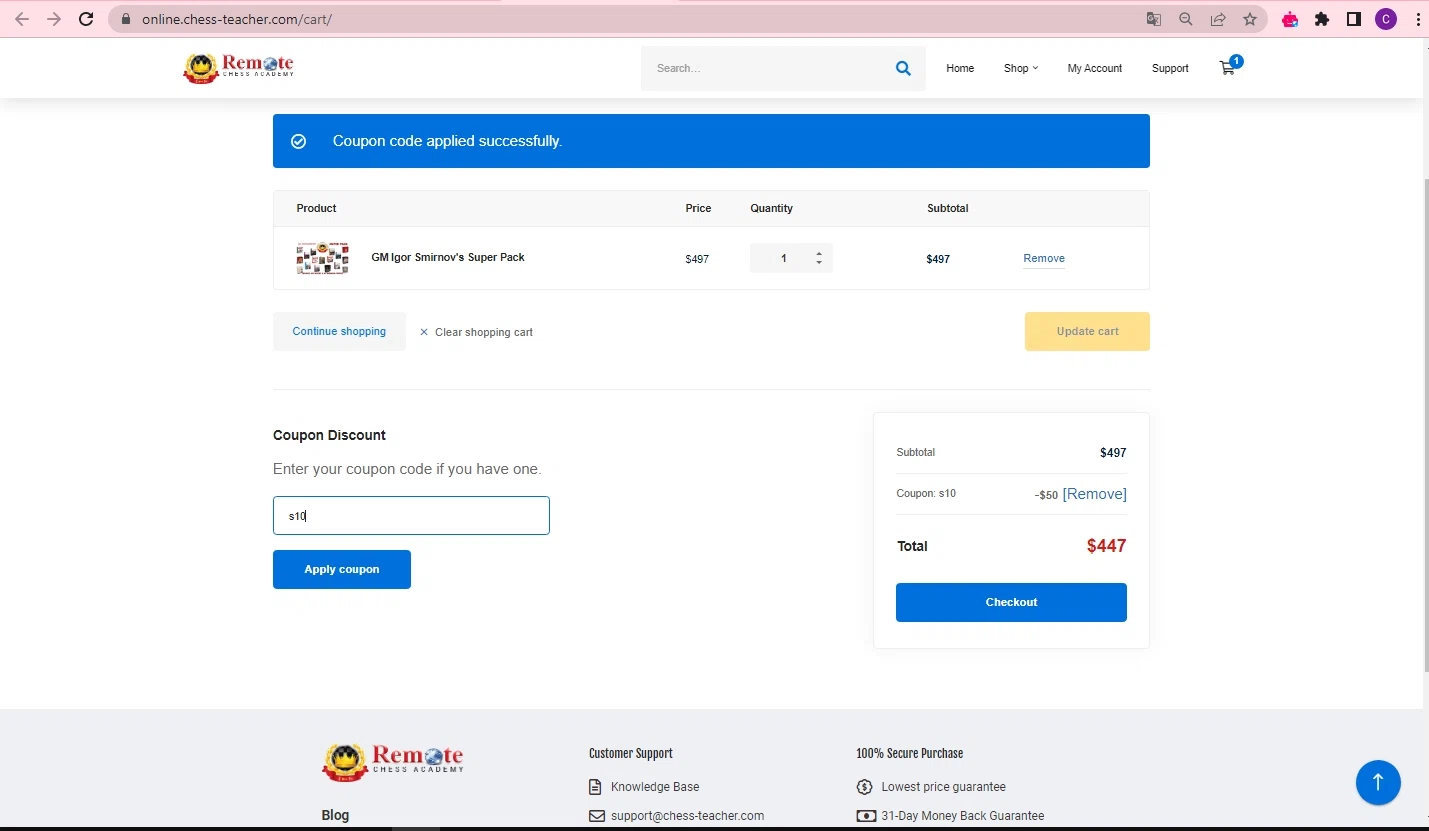Click the support email envelope icon
Image resolution: width=1429 pixels, height=831 pixels.
point(597,816)
